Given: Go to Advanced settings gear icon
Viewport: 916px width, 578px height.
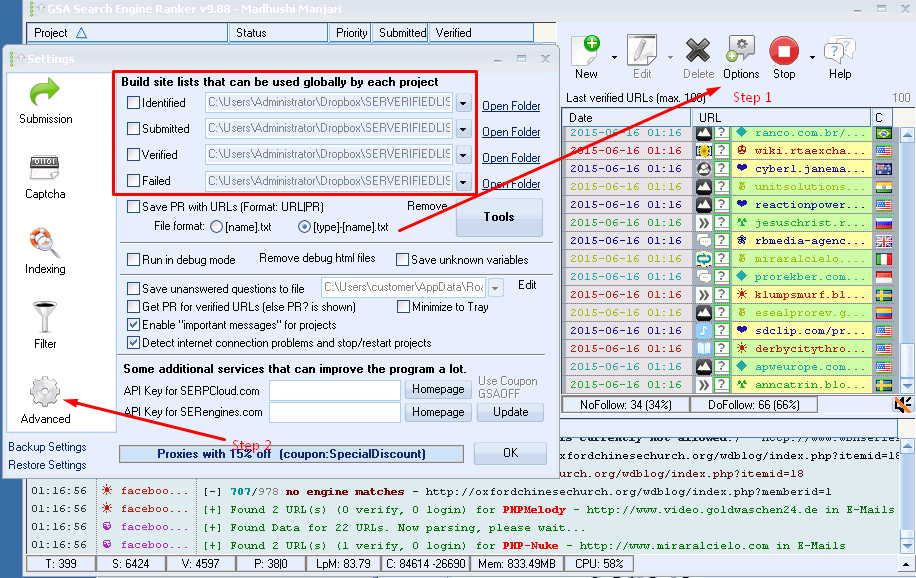Looking at the screenshot, I should tap(46, 392).
